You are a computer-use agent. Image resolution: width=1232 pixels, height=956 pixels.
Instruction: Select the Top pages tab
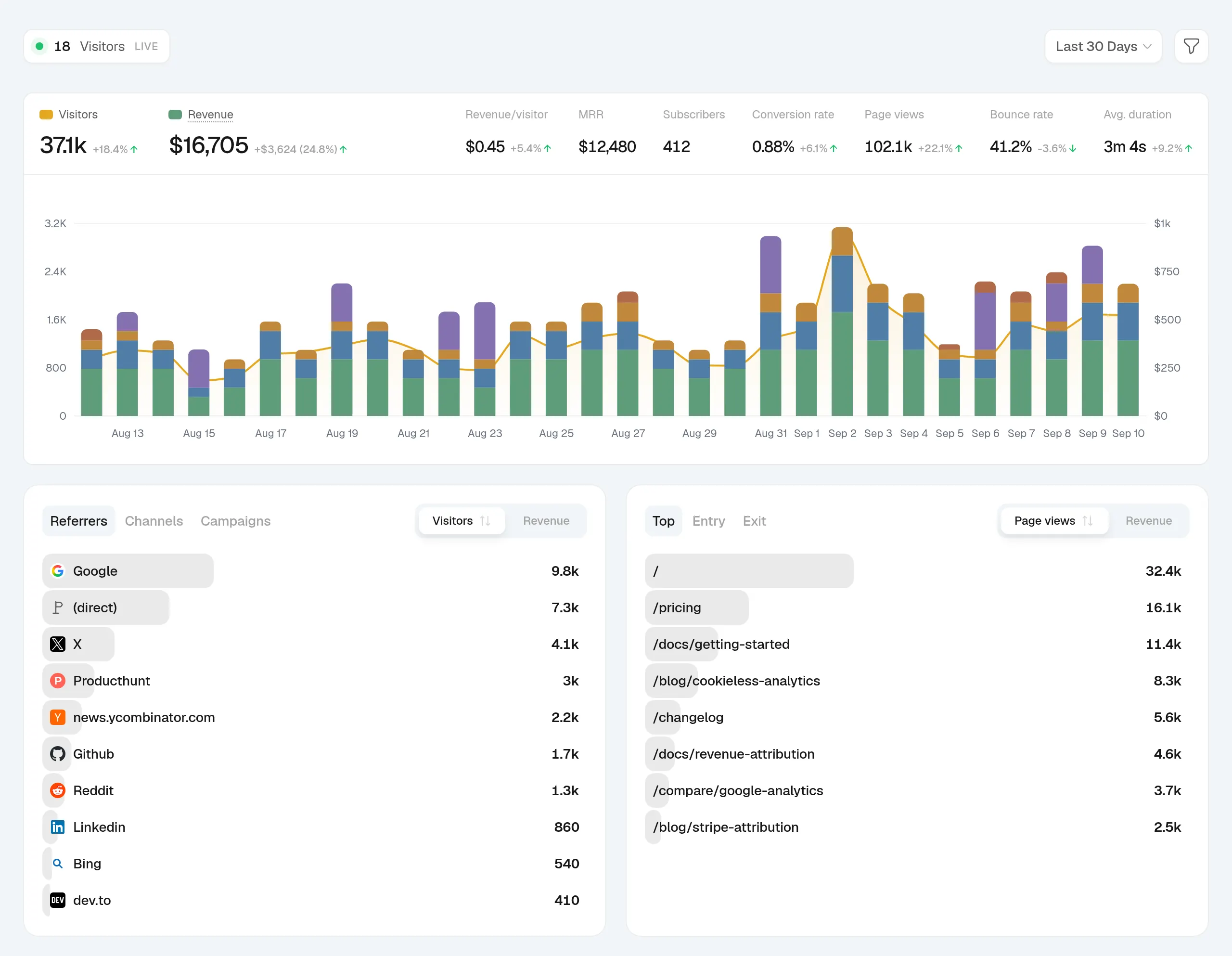click(x=663, y=521)
